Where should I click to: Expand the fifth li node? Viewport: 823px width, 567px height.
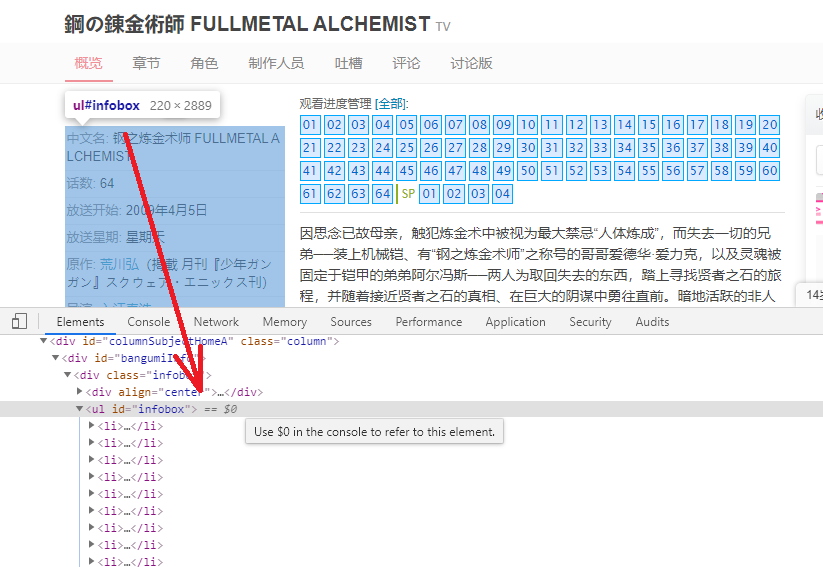point(92,494)
